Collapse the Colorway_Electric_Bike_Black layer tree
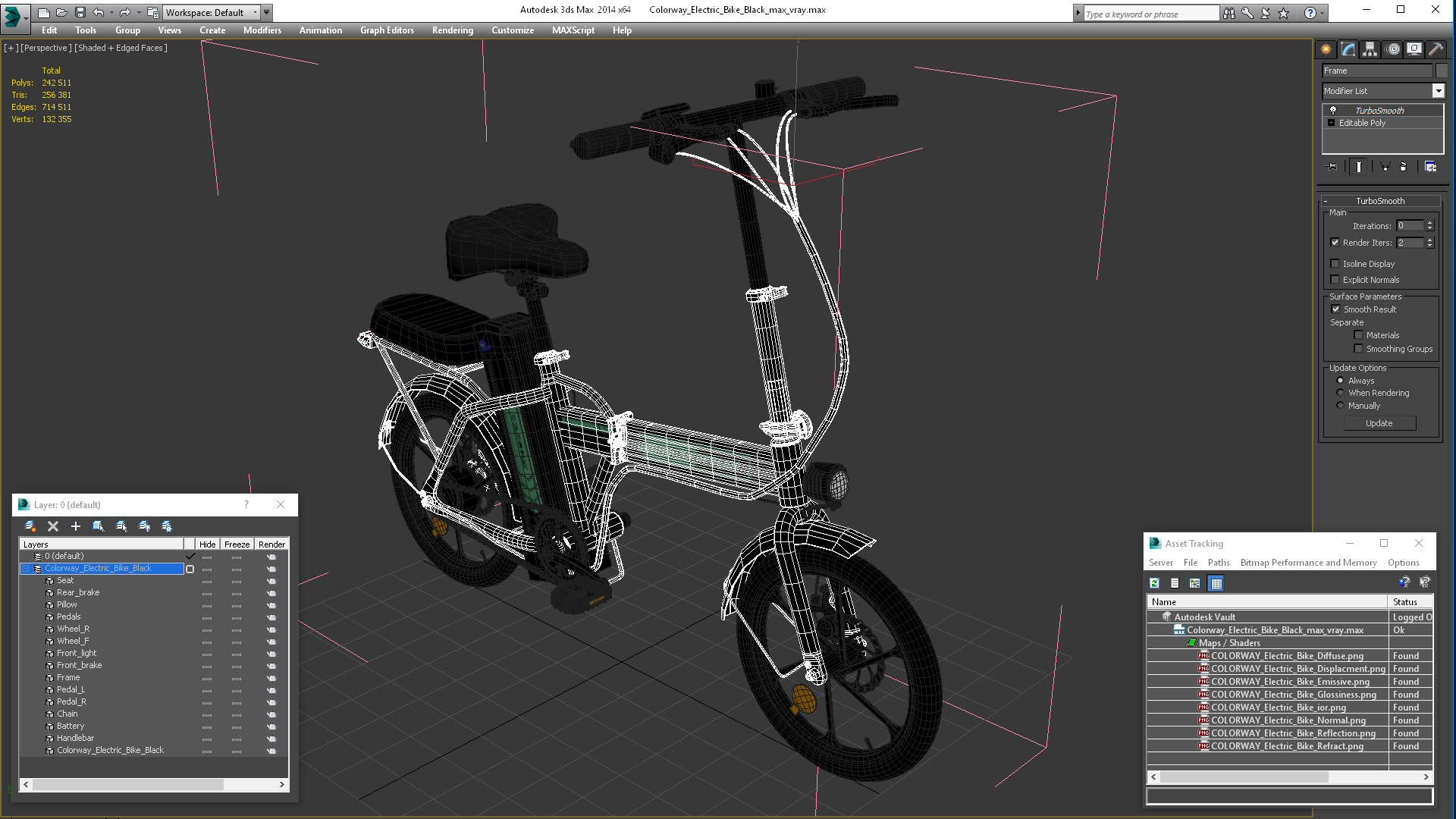 point(25,569)
